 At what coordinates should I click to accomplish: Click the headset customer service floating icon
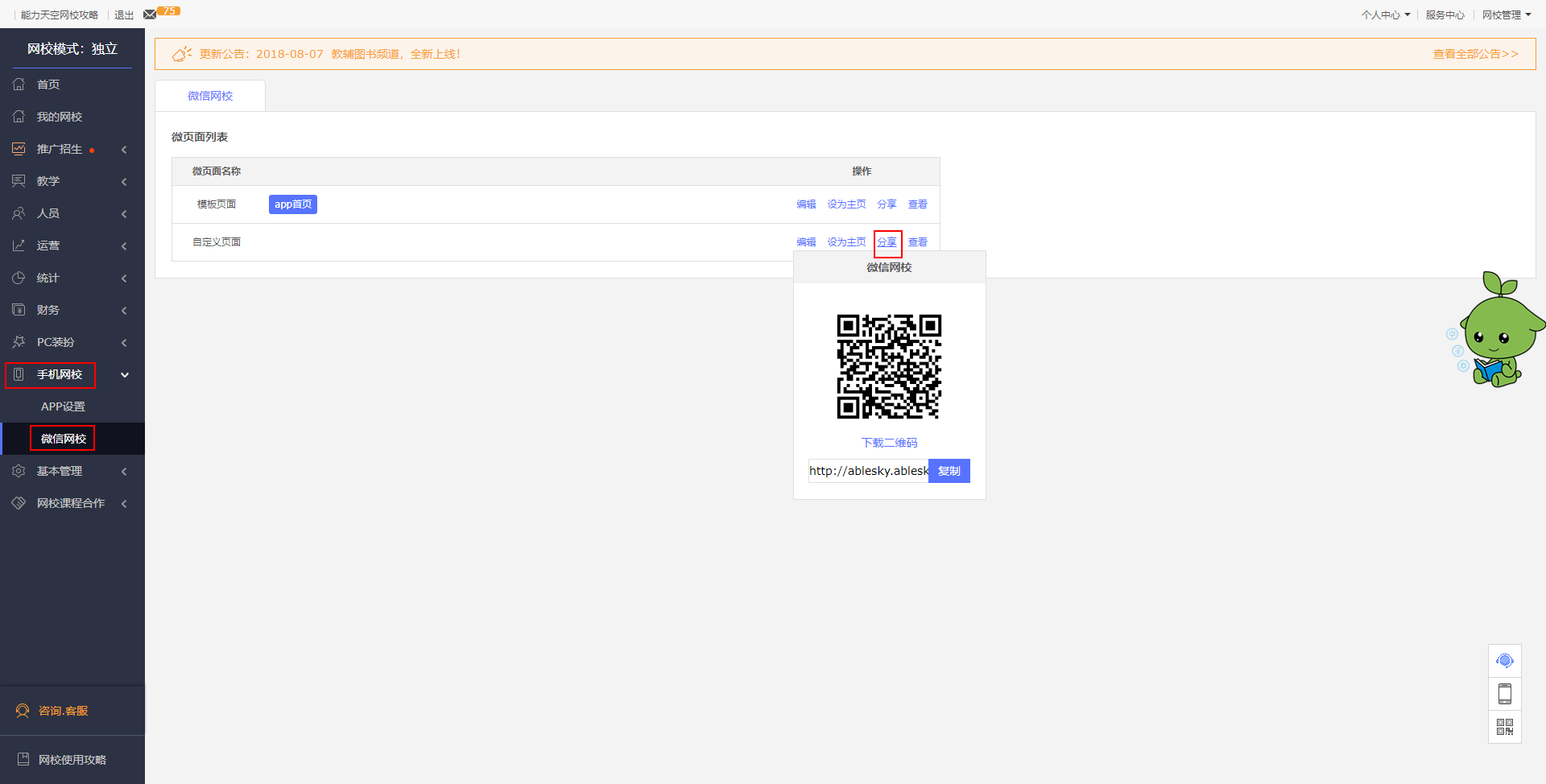pos(1504,661)
